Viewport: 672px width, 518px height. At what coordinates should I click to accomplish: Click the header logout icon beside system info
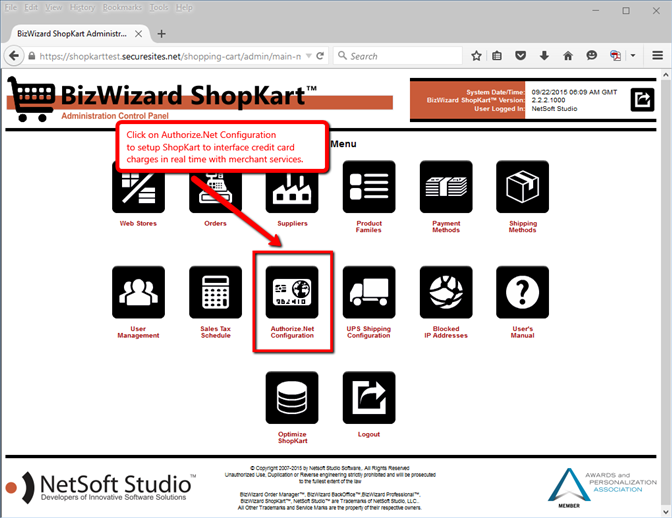[642, 100]
